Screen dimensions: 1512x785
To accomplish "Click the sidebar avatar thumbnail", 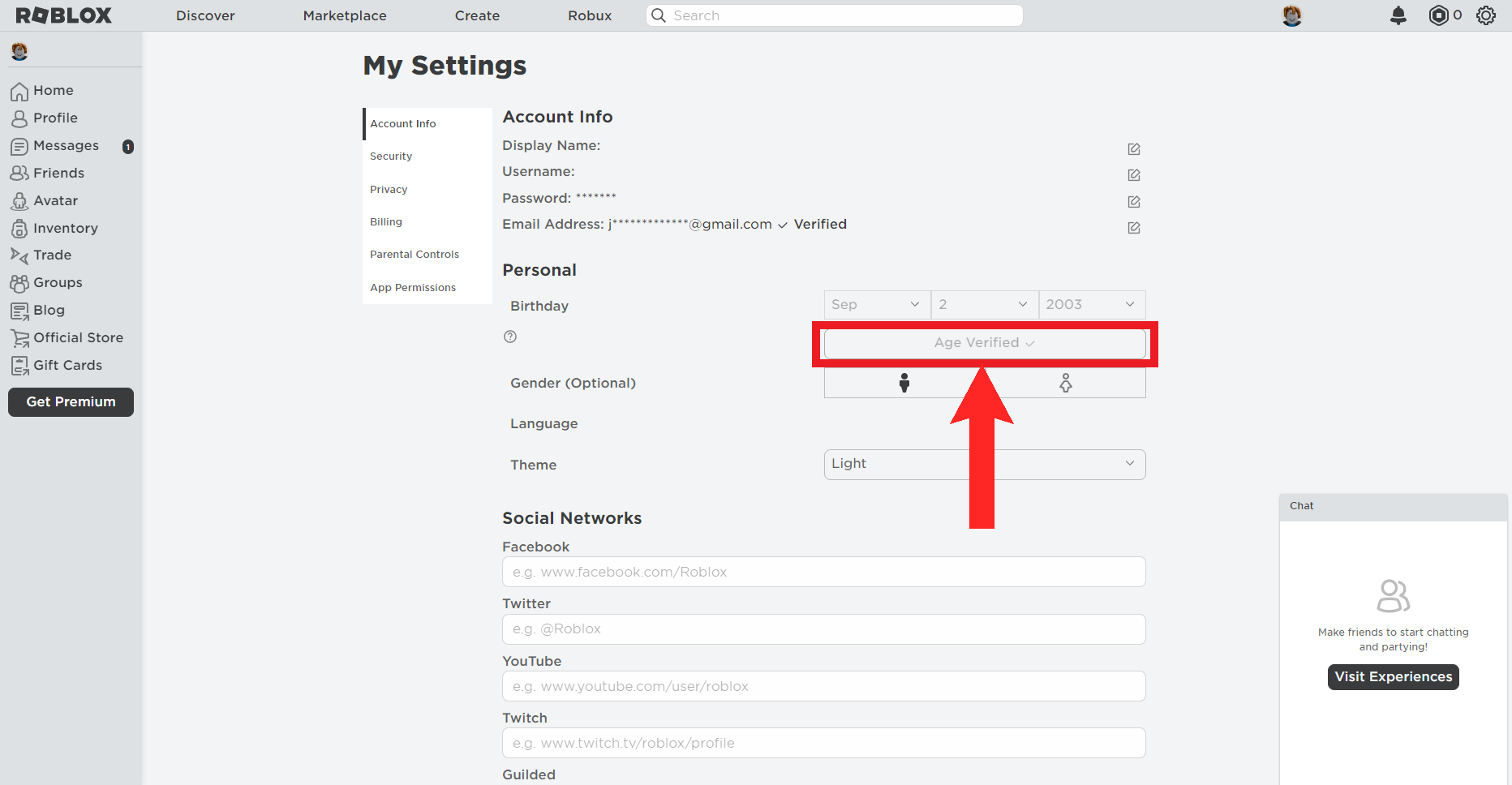I will 19,51.
